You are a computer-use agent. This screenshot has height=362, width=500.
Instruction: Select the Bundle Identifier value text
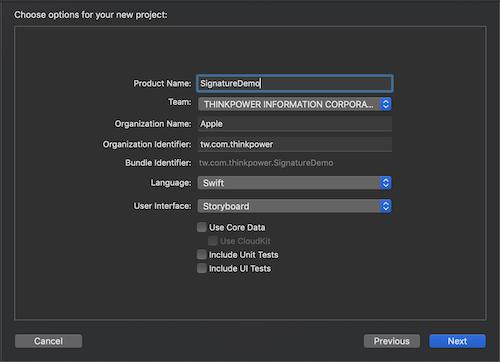[266, 163]
